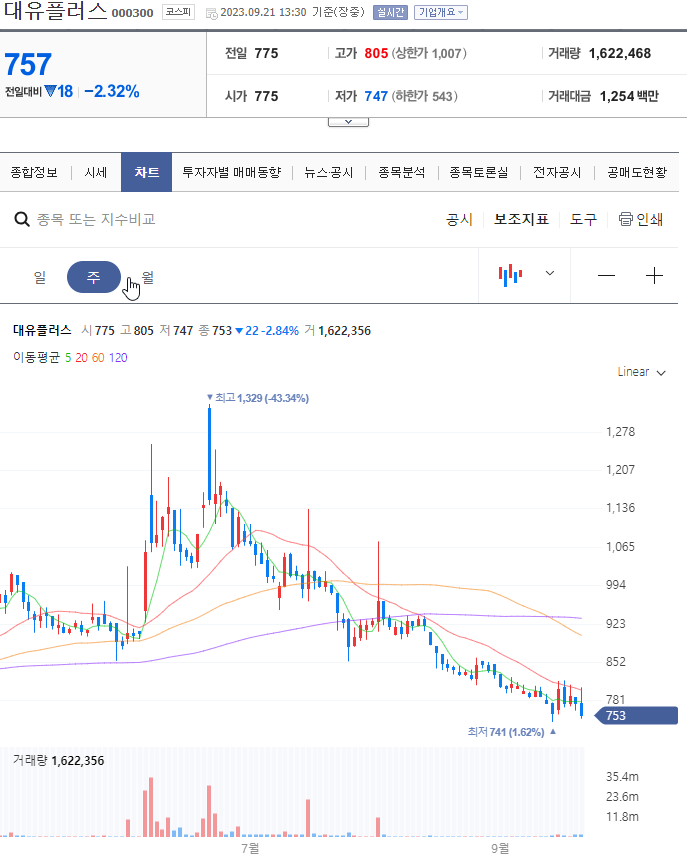Open the Linear scale dropdown
Screen dimensions: 687x863
click(641, 371)
